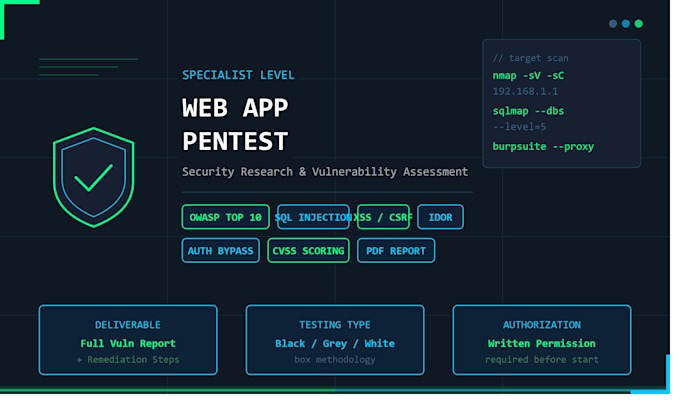Select the AUTH BYPASS tag
Screen dimensions: 680x404
tap(220, 251)
